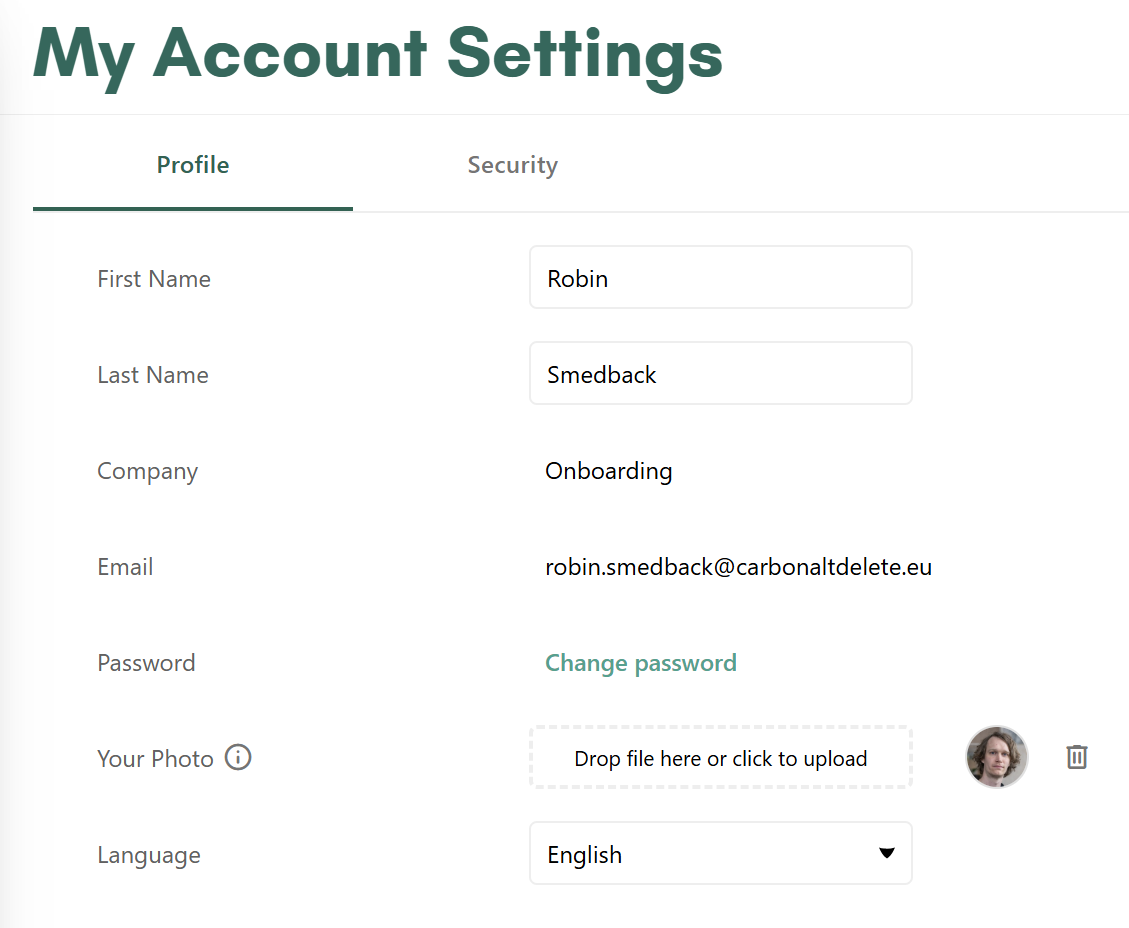1129x928 pixels.
Task: Click the Change password link
Action: [x=641, y=663]
